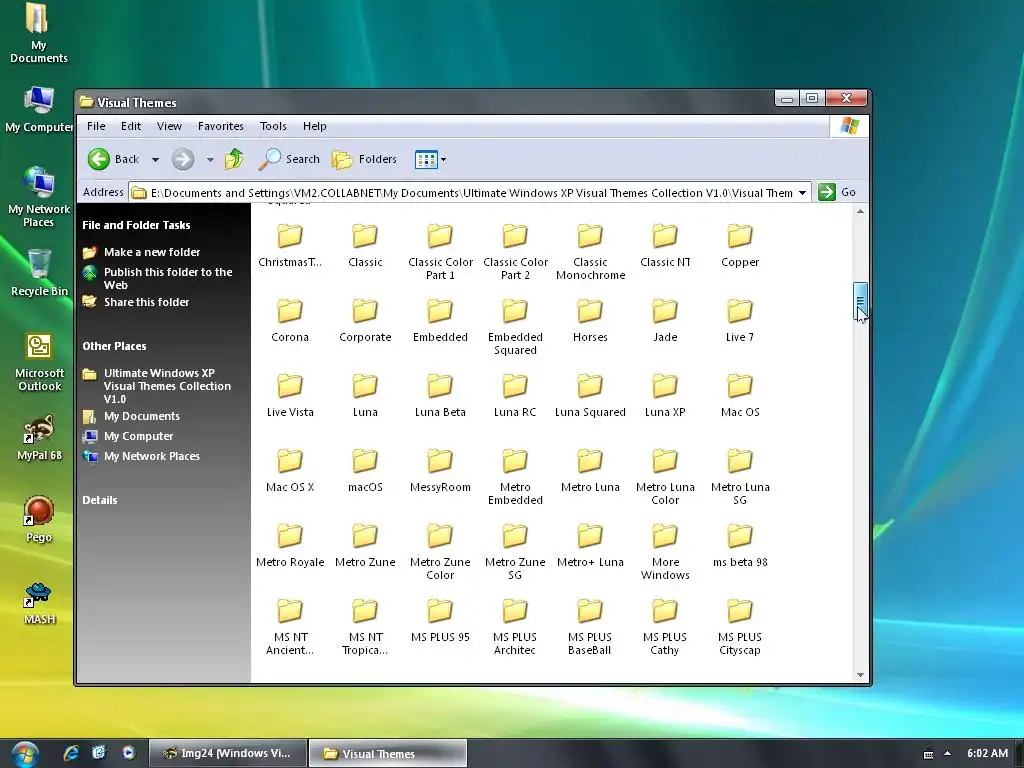
Task: Click the Start orb on the taskbar
Action: [x=24, y=754]
